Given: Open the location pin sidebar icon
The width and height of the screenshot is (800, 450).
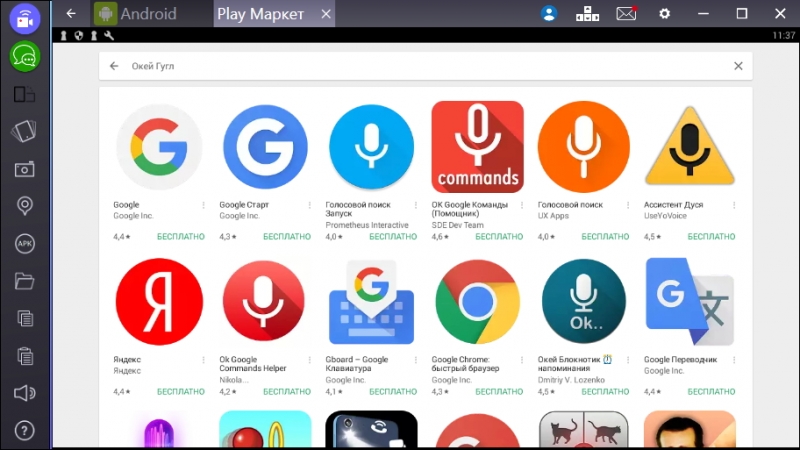Looking at the screenshot, I should click(24, 206).
